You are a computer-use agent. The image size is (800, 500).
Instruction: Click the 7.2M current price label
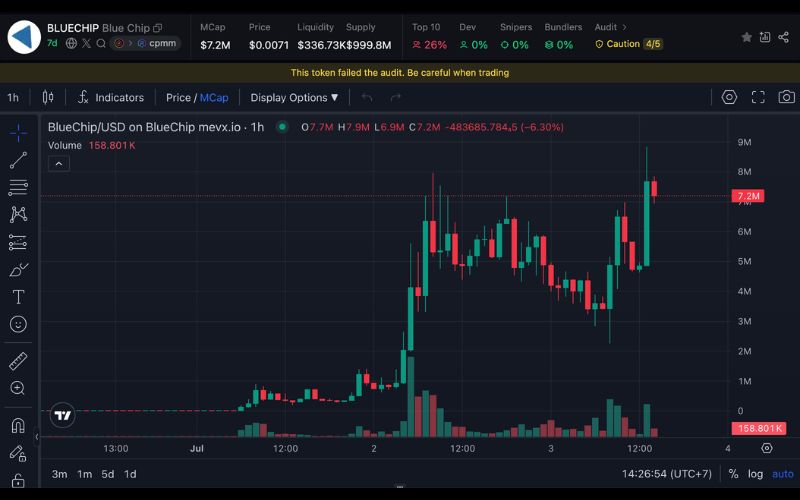[748, 196]
